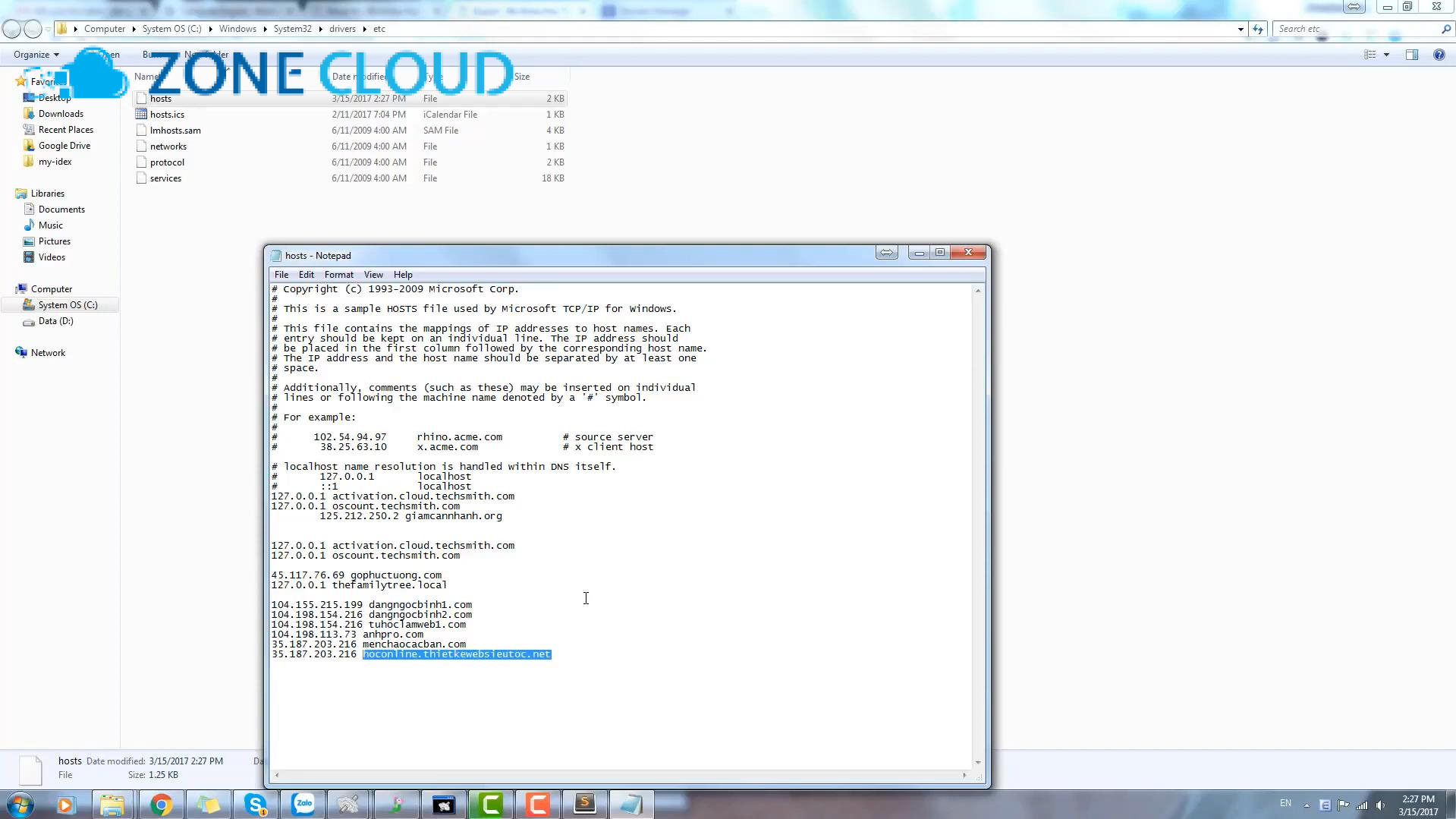Expand the address bar history dropdown

1241,29
